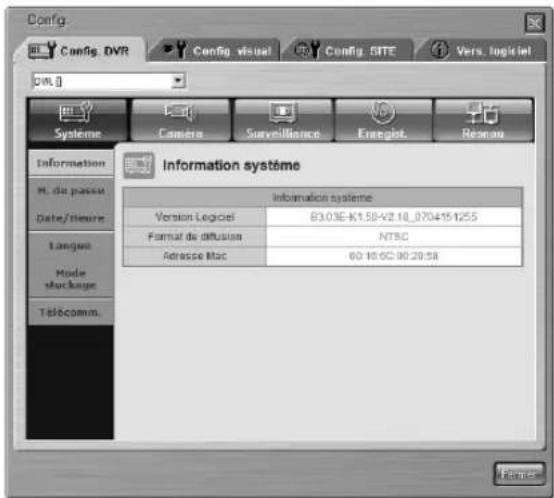
Task: Click the NTSC format value cell
Action: tap(394, 236)
